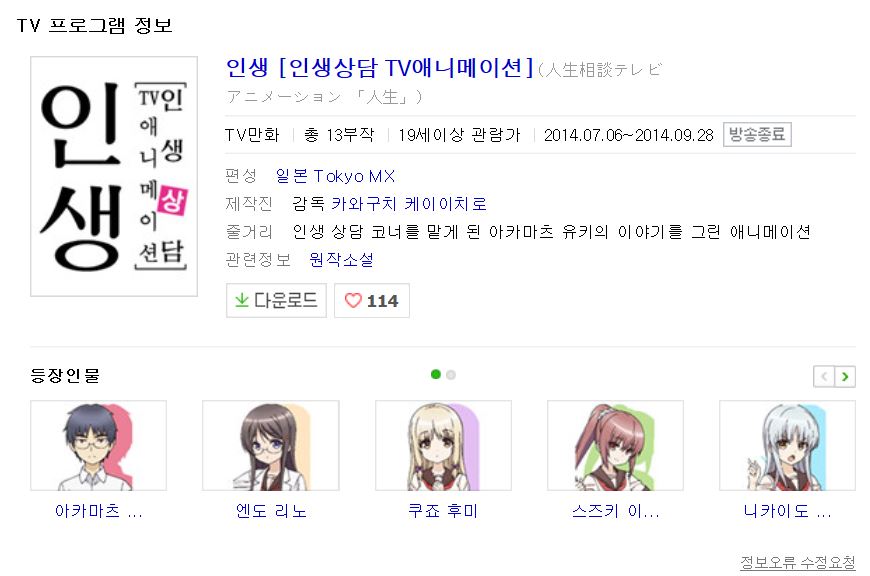Open 엔도 리노 character image

(271, 446)
